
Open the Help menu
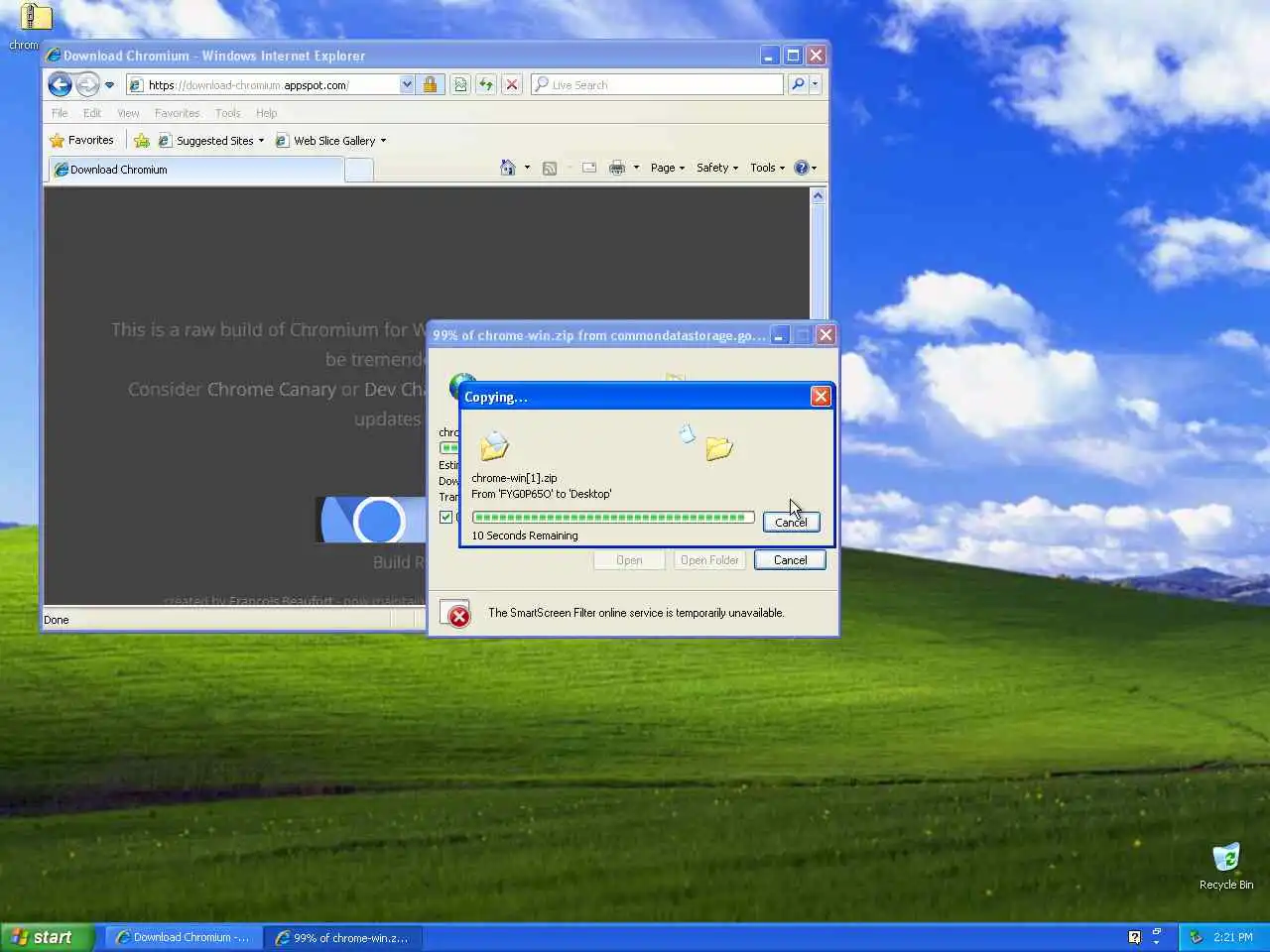(x=267, y=113)
